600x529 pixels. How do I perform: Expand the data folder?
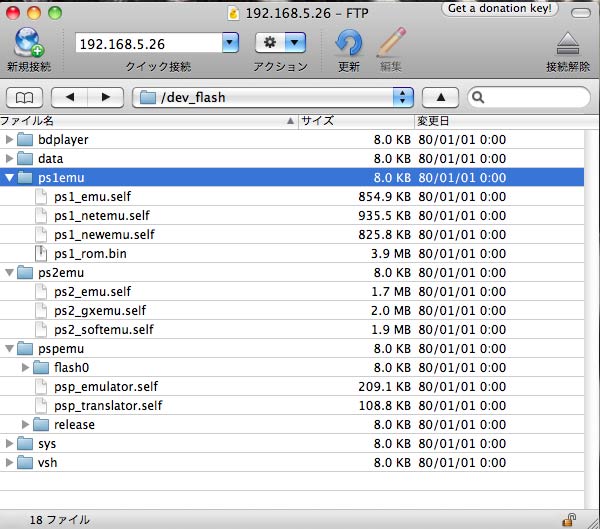point(10,158)
